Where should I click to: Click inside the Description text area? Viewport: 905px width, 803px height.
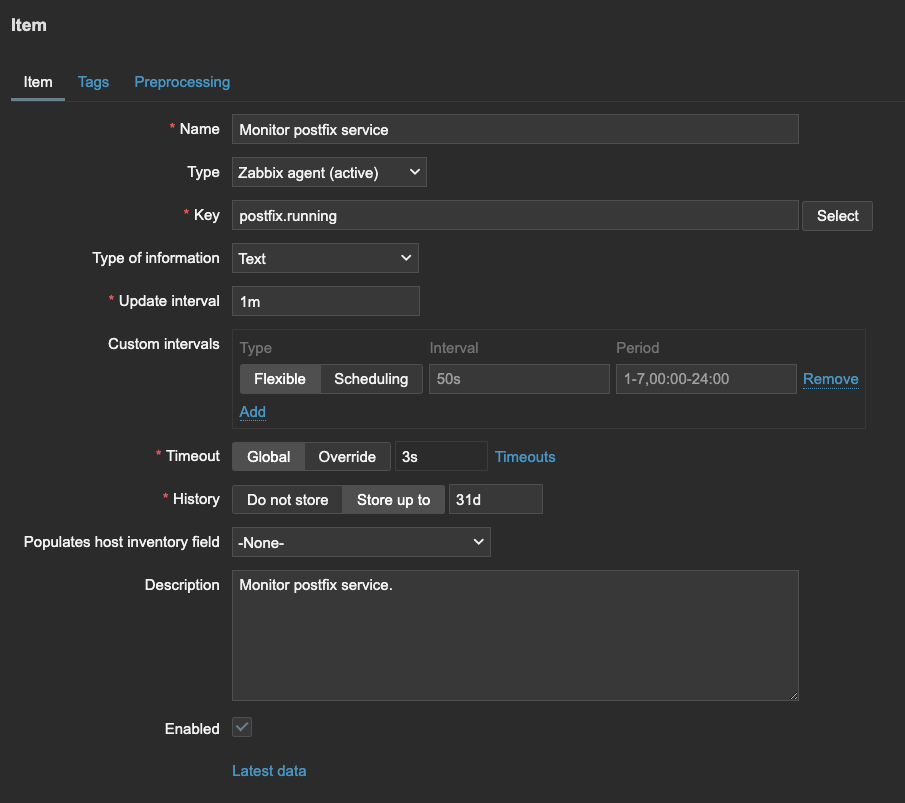coord(515,636)
